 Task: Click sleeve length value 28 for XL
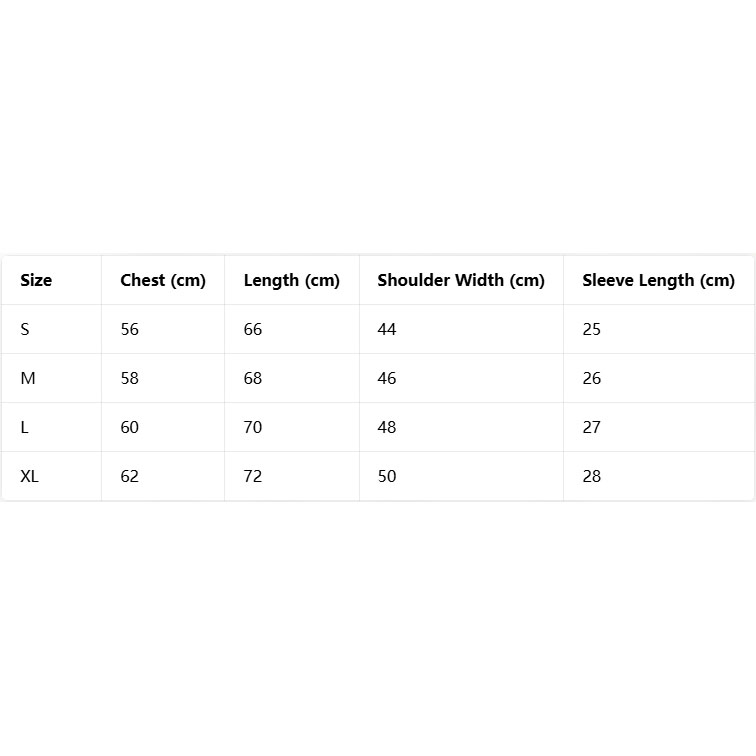(592, 476)
